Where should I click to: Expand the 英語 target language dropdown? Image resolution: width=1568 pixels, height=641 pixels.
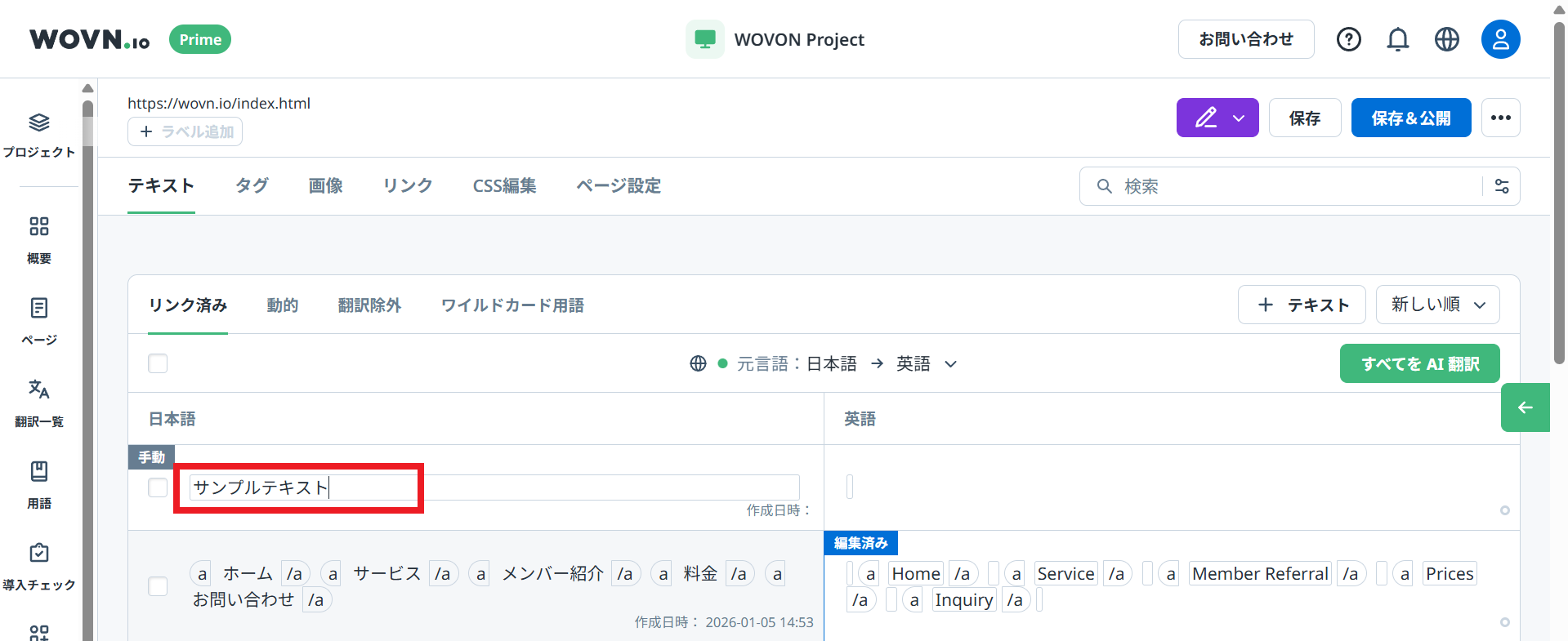[950, 364]
